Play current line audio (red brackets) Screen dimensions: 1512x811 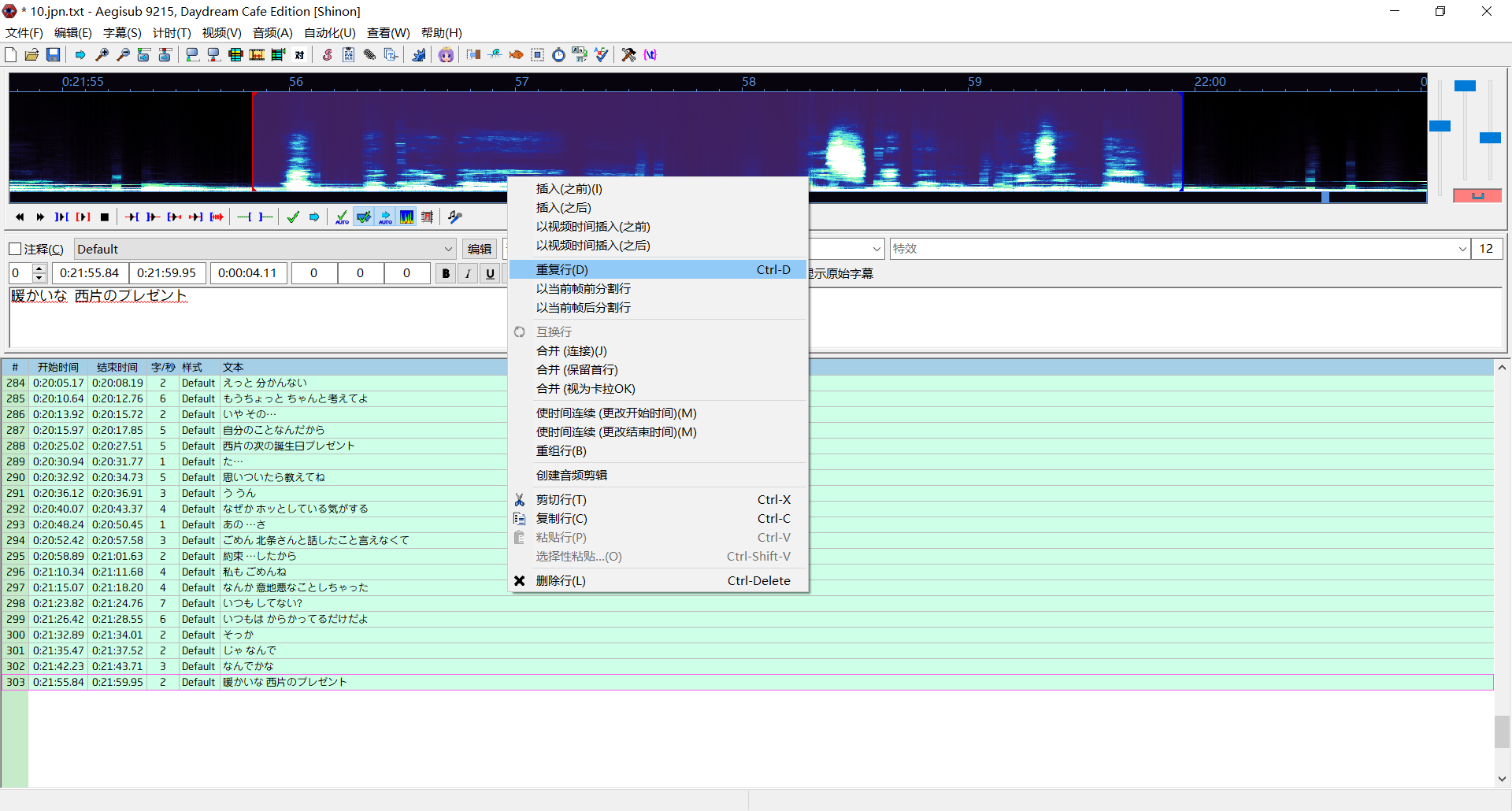pos(83,217)
